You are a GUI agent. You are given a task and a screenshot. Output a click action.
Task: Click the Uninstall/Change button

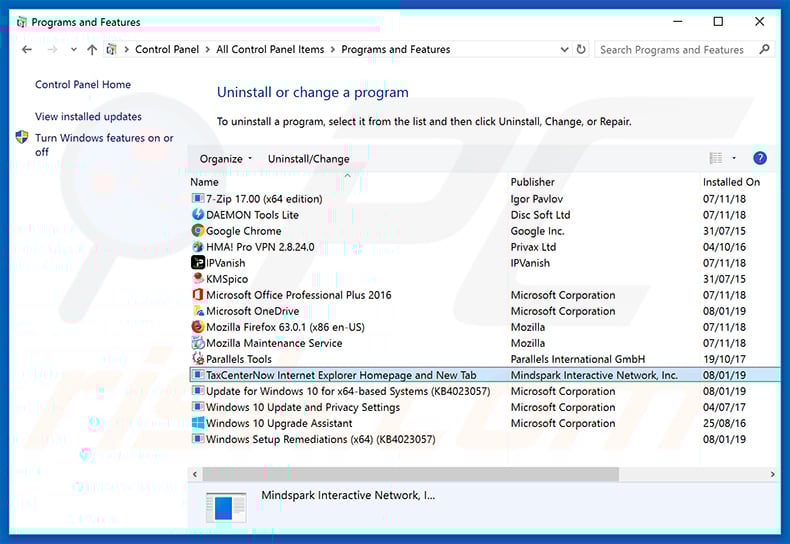coord(308,159)
